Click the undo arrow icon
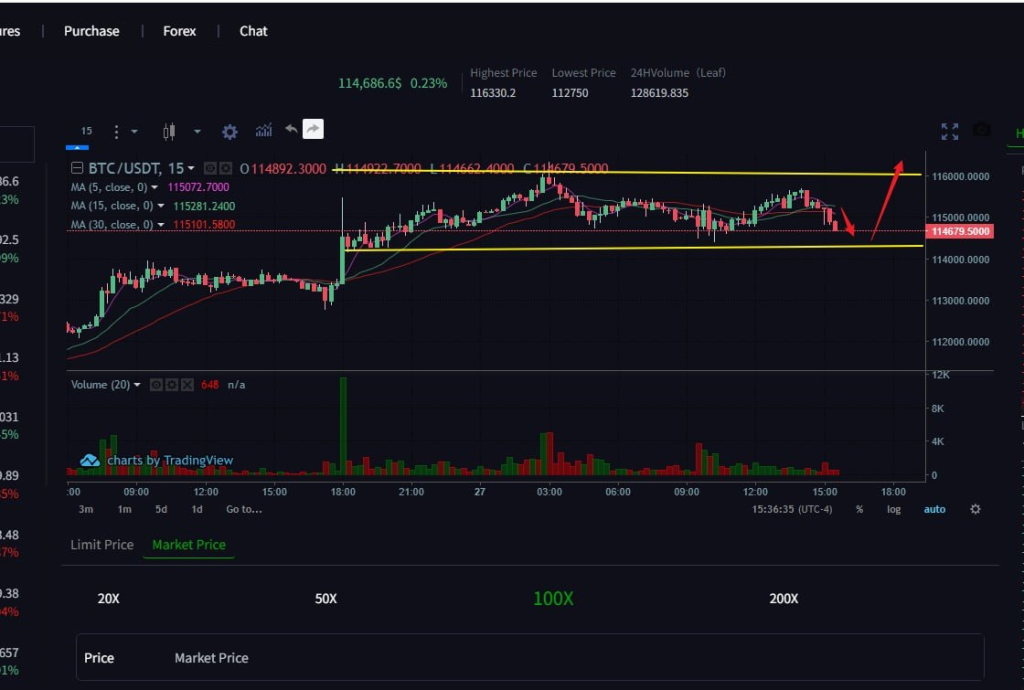Image resolution: width=1024 pixels, height=690 pixels. click(x=291, y=130)
